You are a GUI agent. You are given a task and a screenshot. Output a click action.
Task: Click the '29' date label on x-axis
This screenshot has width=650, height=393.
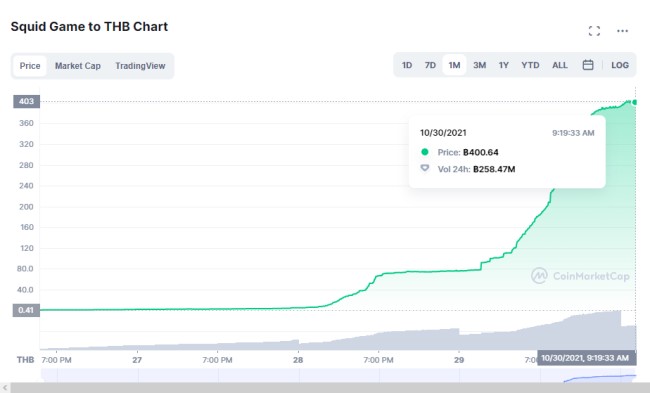point(458,360)
